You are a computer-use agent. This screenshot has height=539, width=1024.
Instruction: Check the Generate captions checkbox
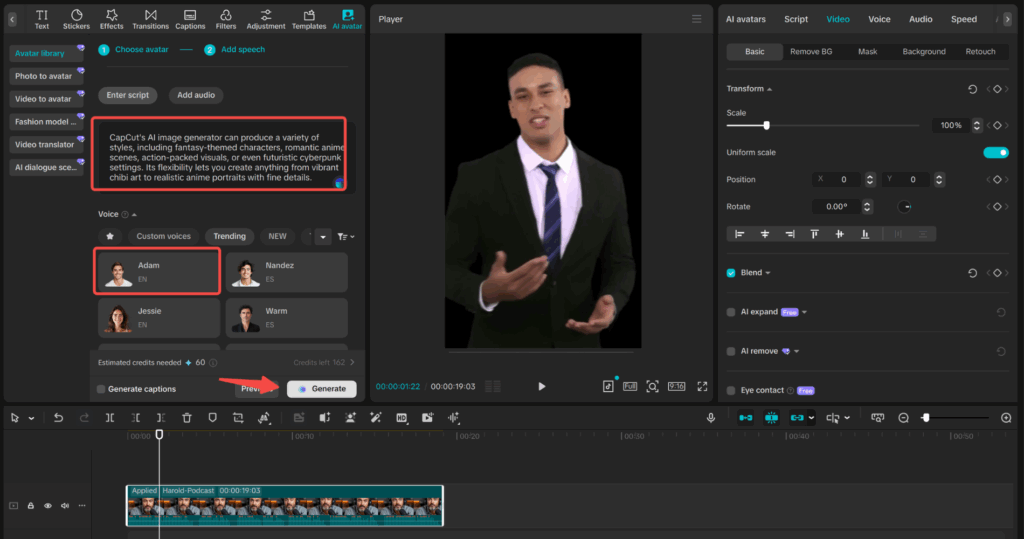tap(101, 389)
